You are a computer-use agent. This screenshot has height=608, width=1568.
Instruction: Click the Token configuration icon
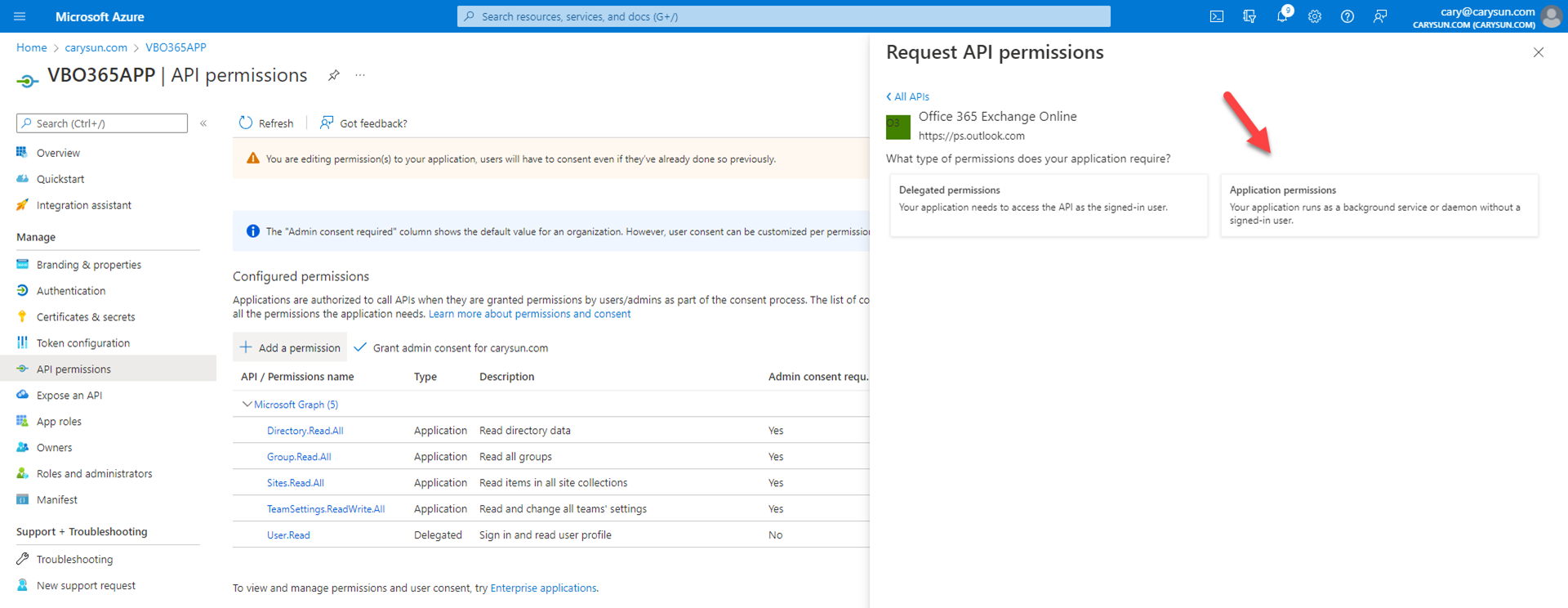[x=22, y=342]
